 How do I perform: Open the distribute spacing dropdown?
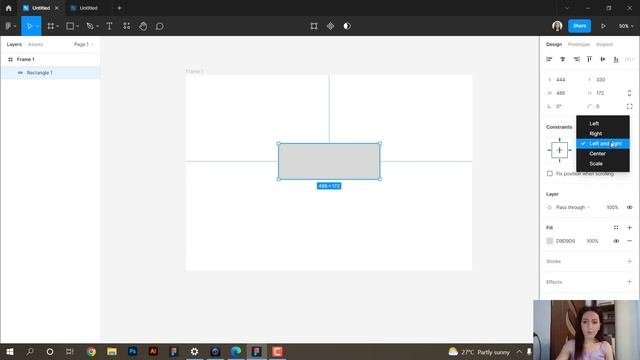pos(630,59)
